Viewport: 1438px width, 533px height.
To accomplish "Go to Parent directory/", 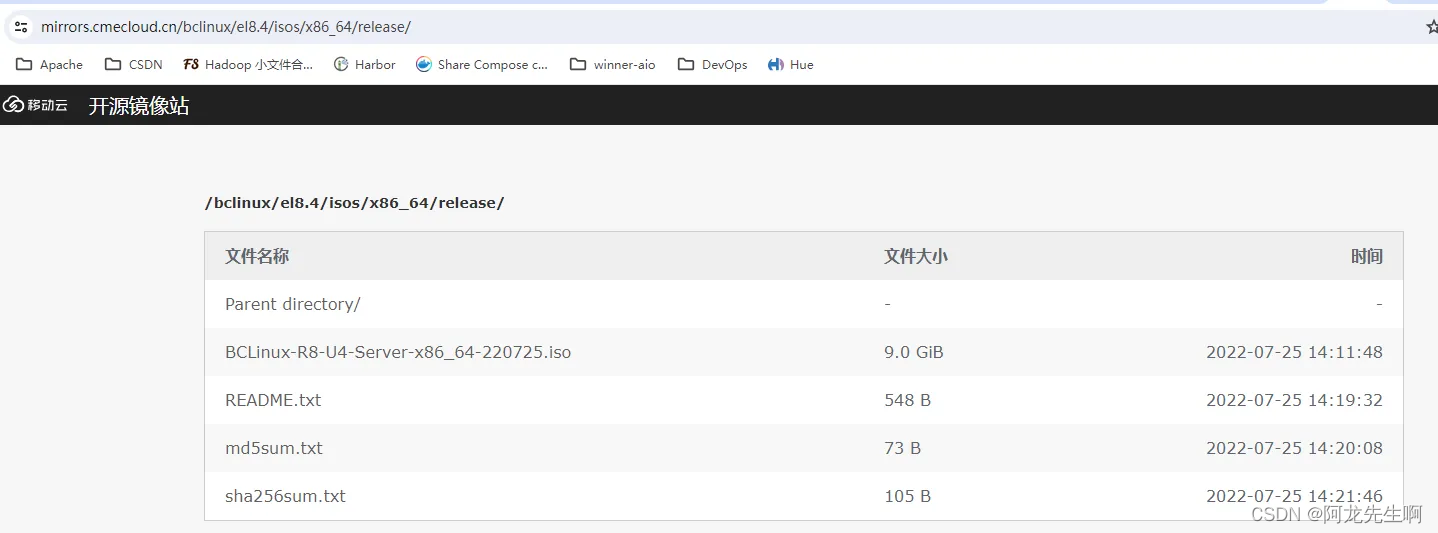I will 293,304.
